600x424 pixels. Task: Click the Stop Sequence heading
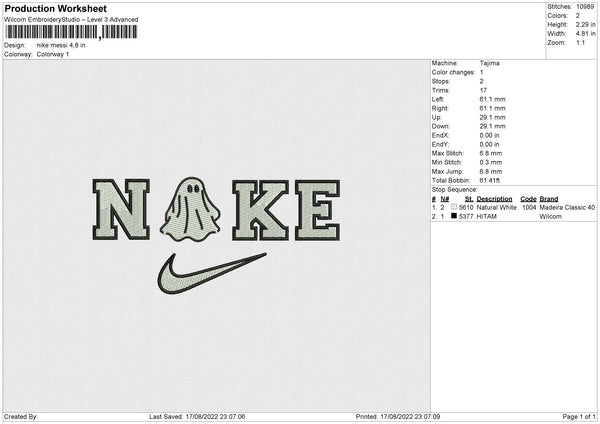click(x=455, y=190)
